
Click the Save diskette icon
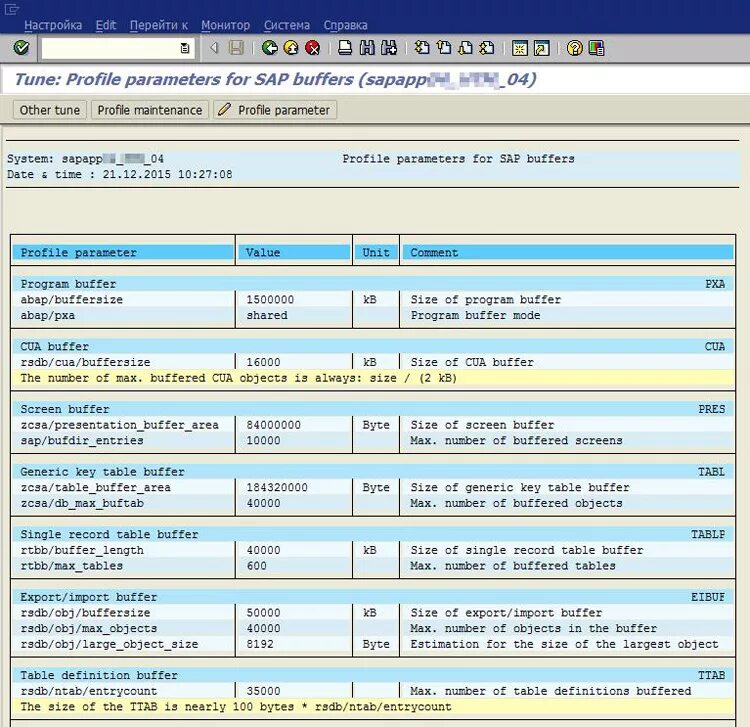tap(236, 48)
